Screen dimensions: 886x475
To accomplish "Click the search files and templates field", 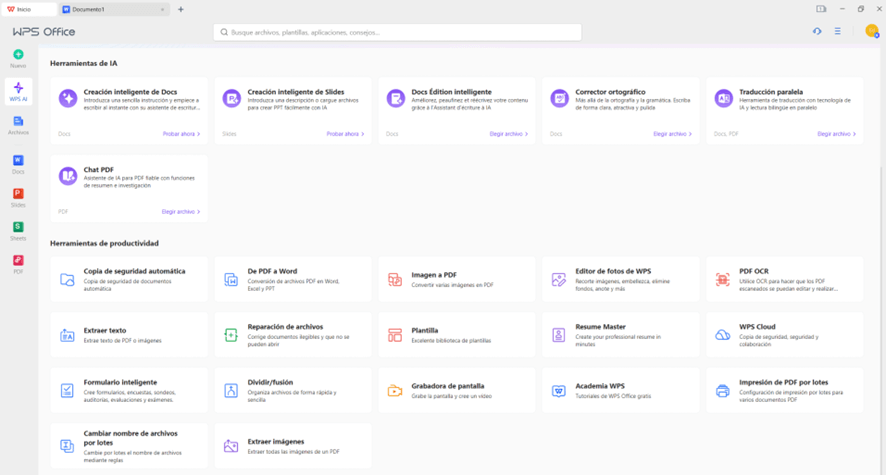I will point(397,32).
